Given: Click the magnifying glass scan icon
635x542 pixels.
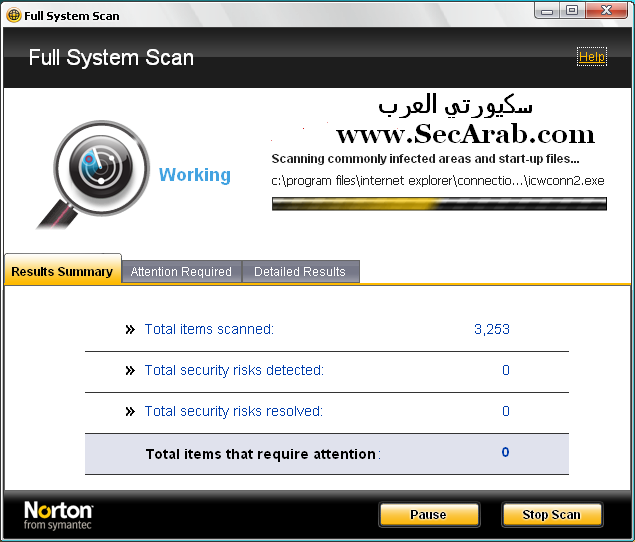Looking at the screenshot, I should click(x=94, y=174).
